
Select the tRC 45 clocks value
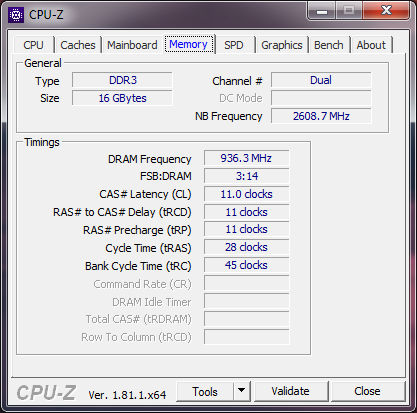(x=246, y=266)
